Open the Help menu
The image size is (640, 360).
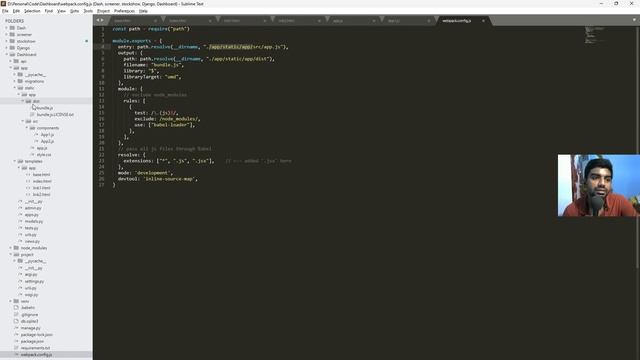pos(143,11)
